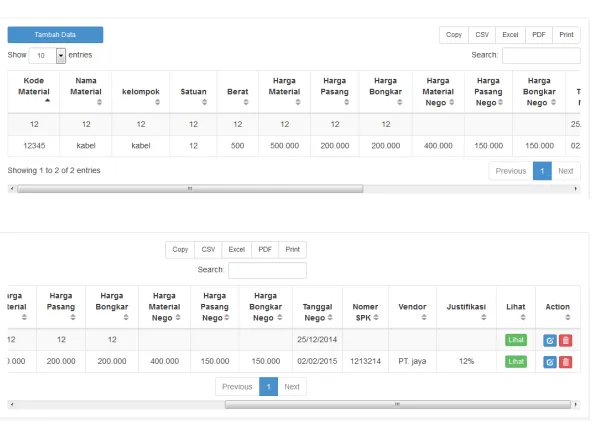Sort lower table by Vendor

click(x=412, y=306)
